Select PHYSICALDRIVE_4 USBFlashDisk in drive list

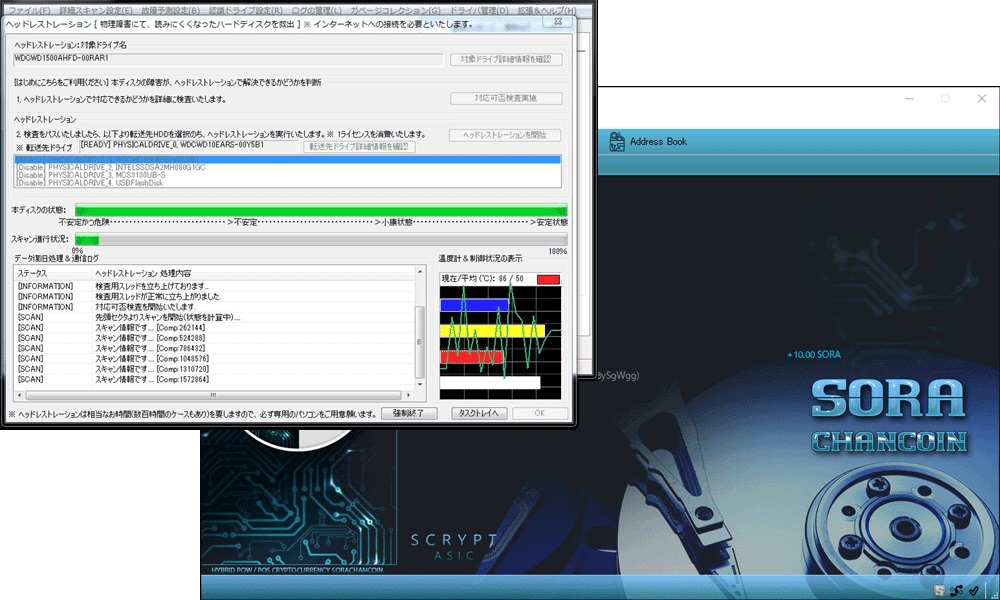pos(288,182)
